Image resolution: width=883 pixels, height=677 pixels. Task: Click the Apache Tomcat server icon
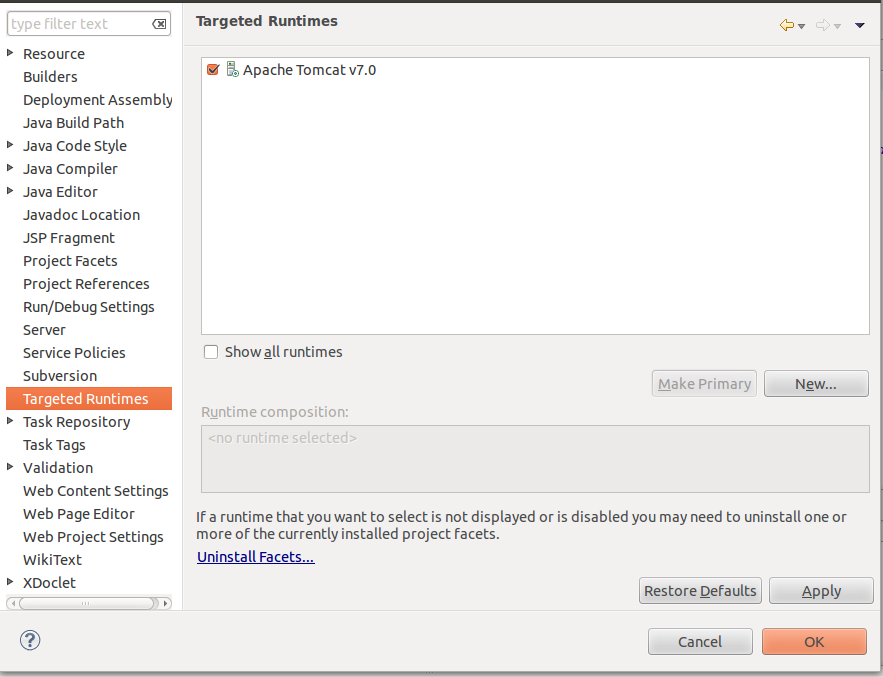232,69
